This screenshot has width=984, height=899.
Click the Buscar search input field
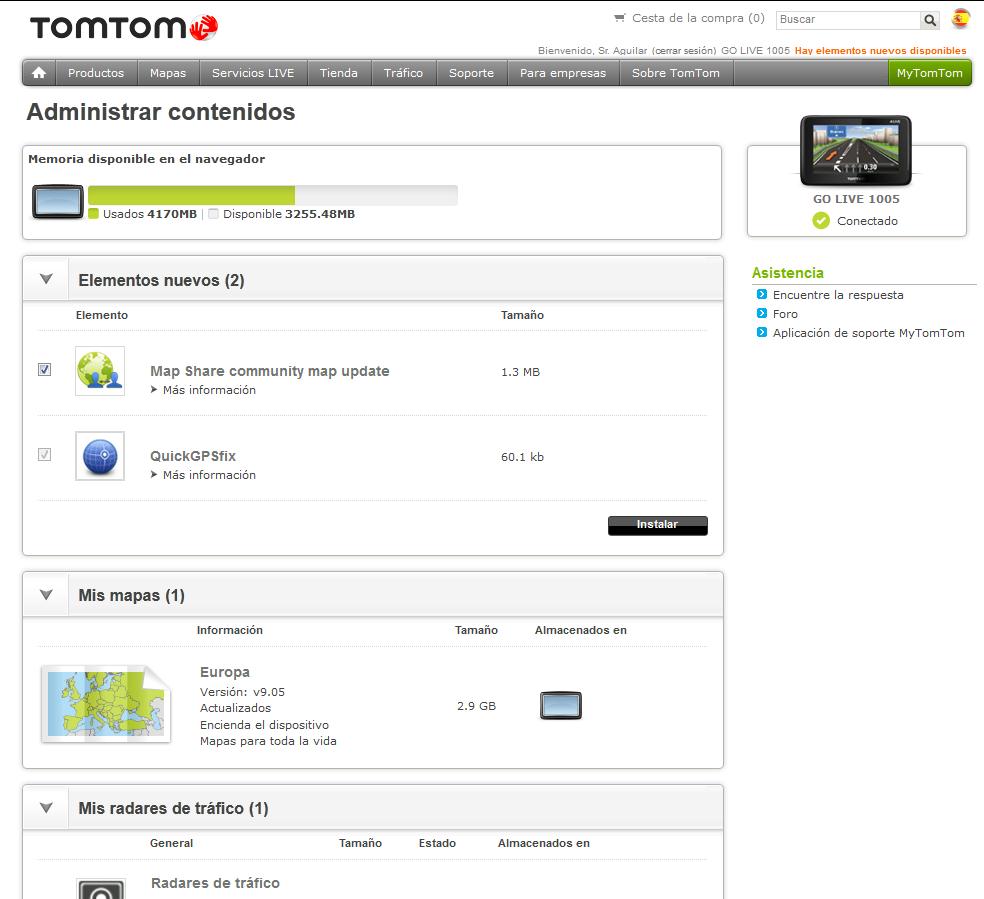(x=847, y=20)
